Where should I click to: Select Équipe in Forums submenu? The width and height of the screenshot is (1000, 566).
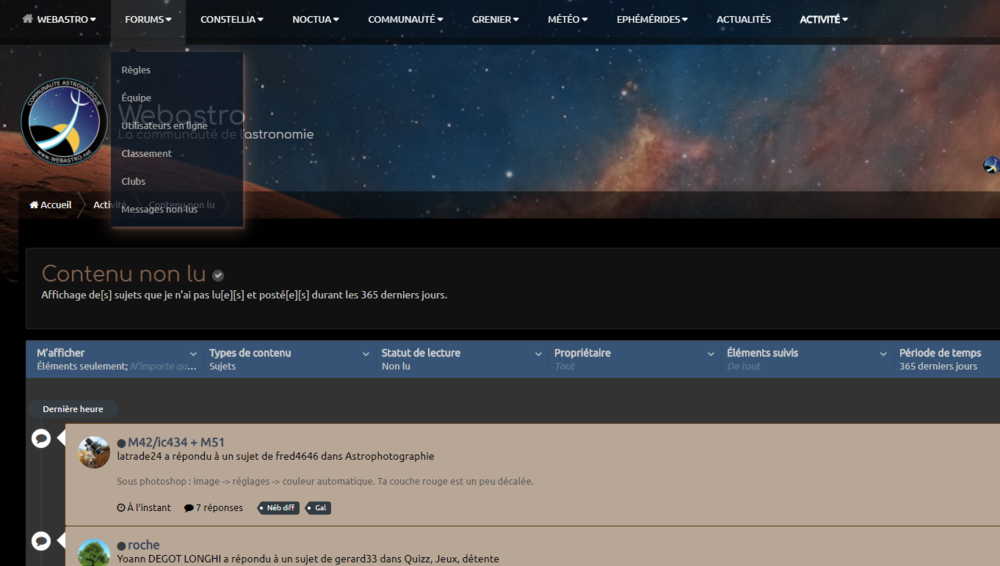(x=136, y=98)
